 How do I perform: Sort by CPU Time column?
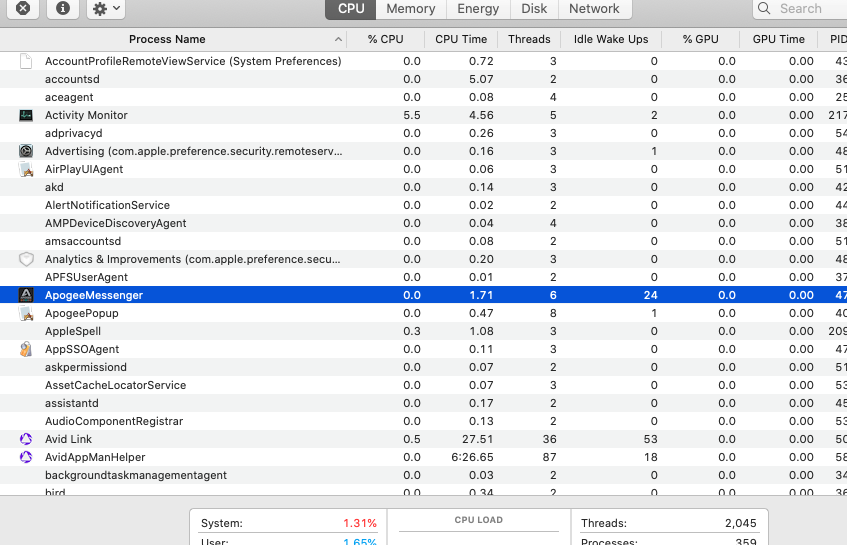coord(461,39)
